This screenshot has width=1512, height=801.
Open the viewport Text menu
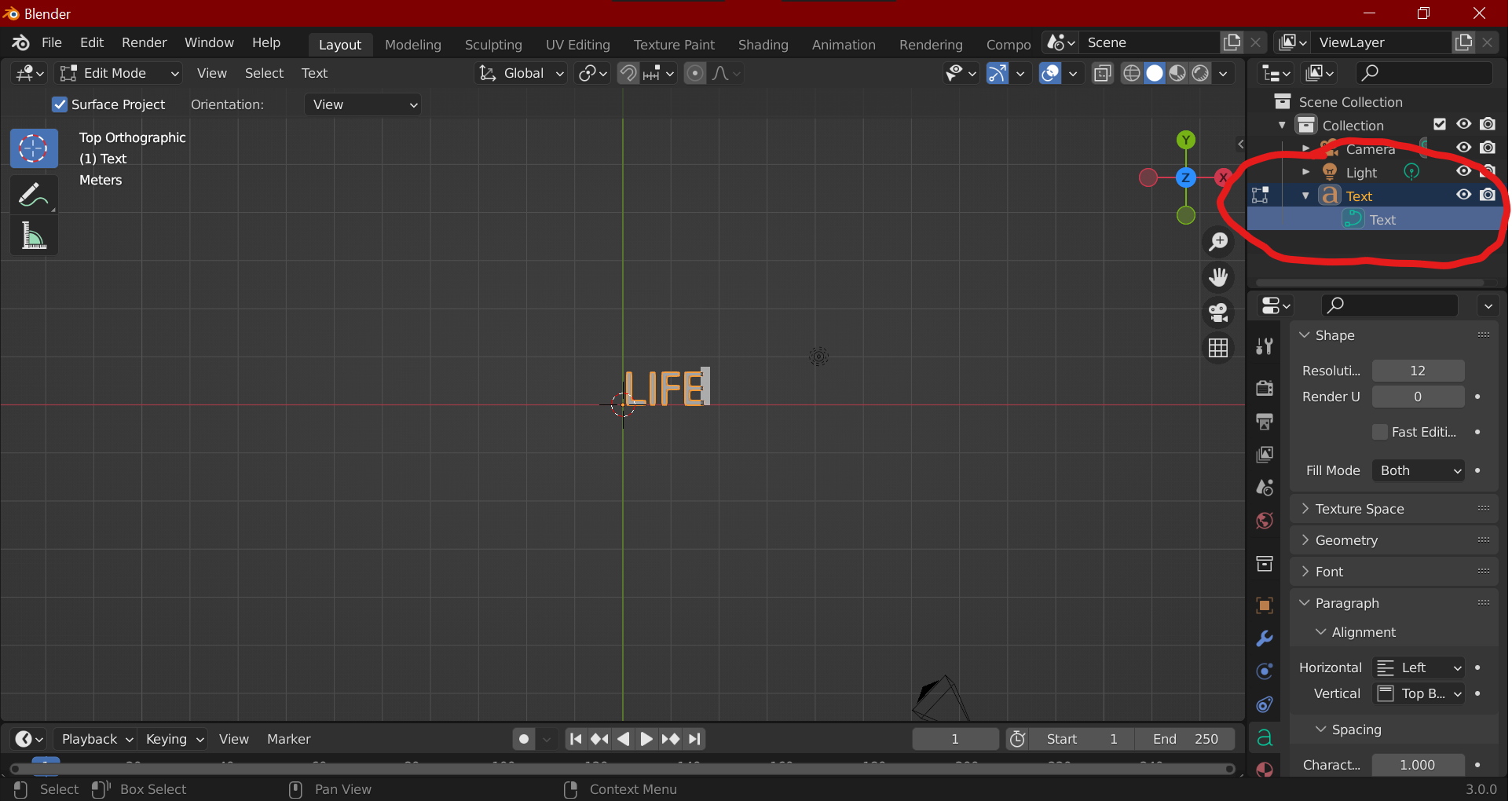(314, 73)
